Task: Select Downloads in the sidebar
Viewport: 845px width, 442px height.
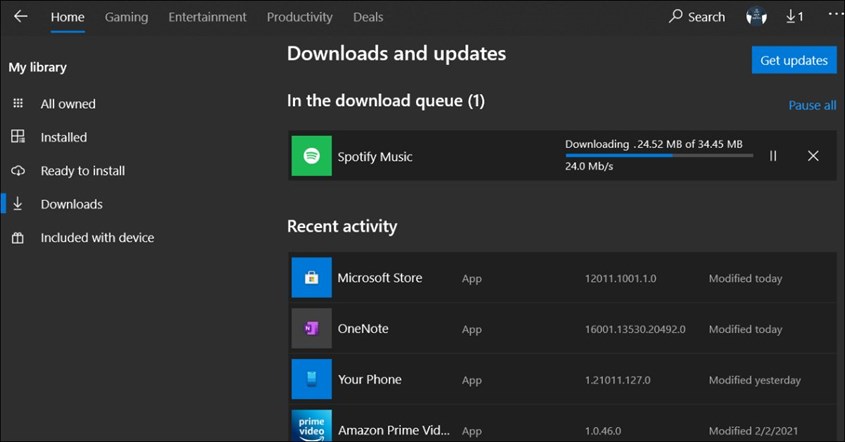Action: pyautogui.click(x=71, y=204)
